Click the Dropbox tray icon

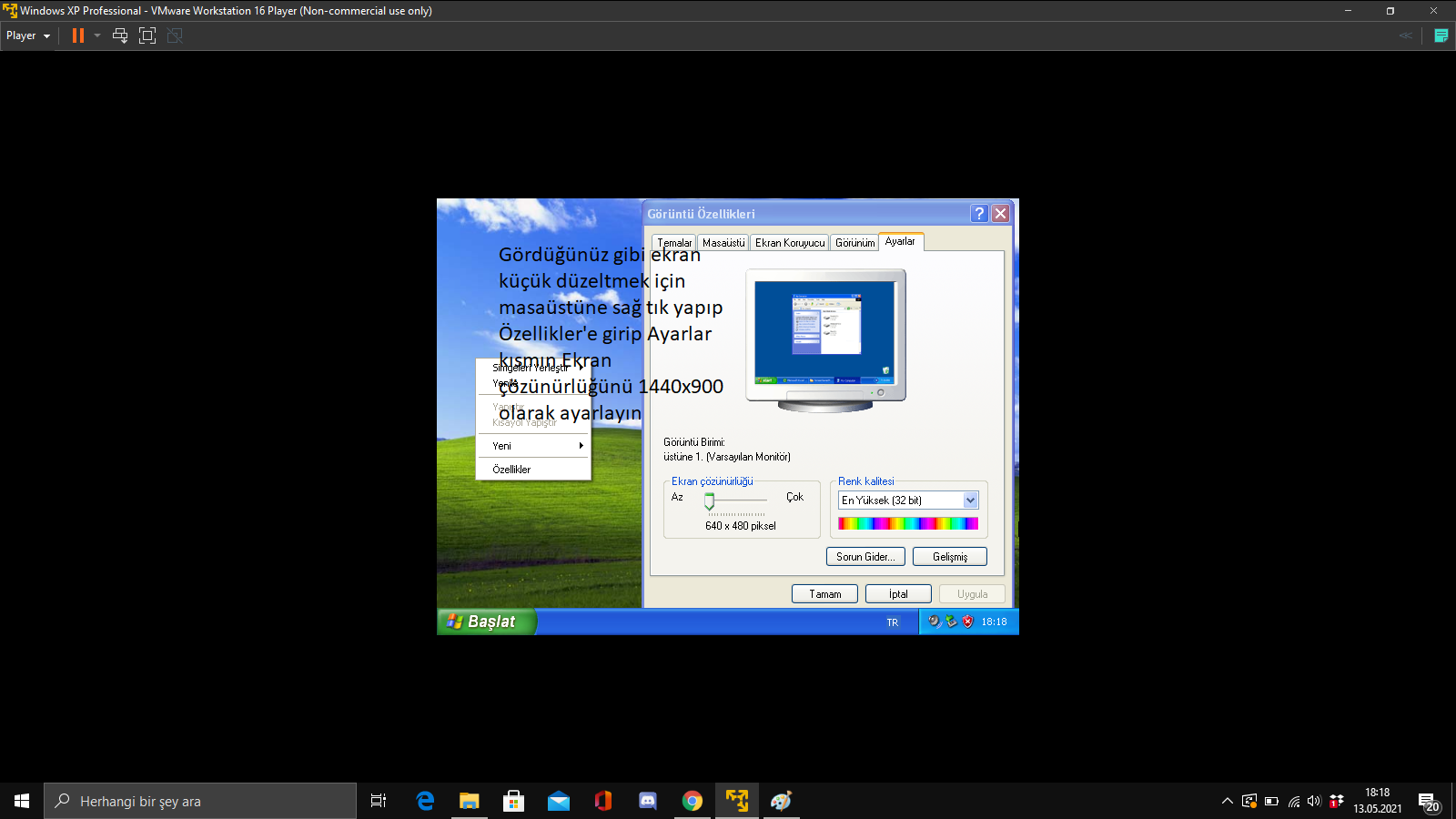click(x=1337, y=801)
